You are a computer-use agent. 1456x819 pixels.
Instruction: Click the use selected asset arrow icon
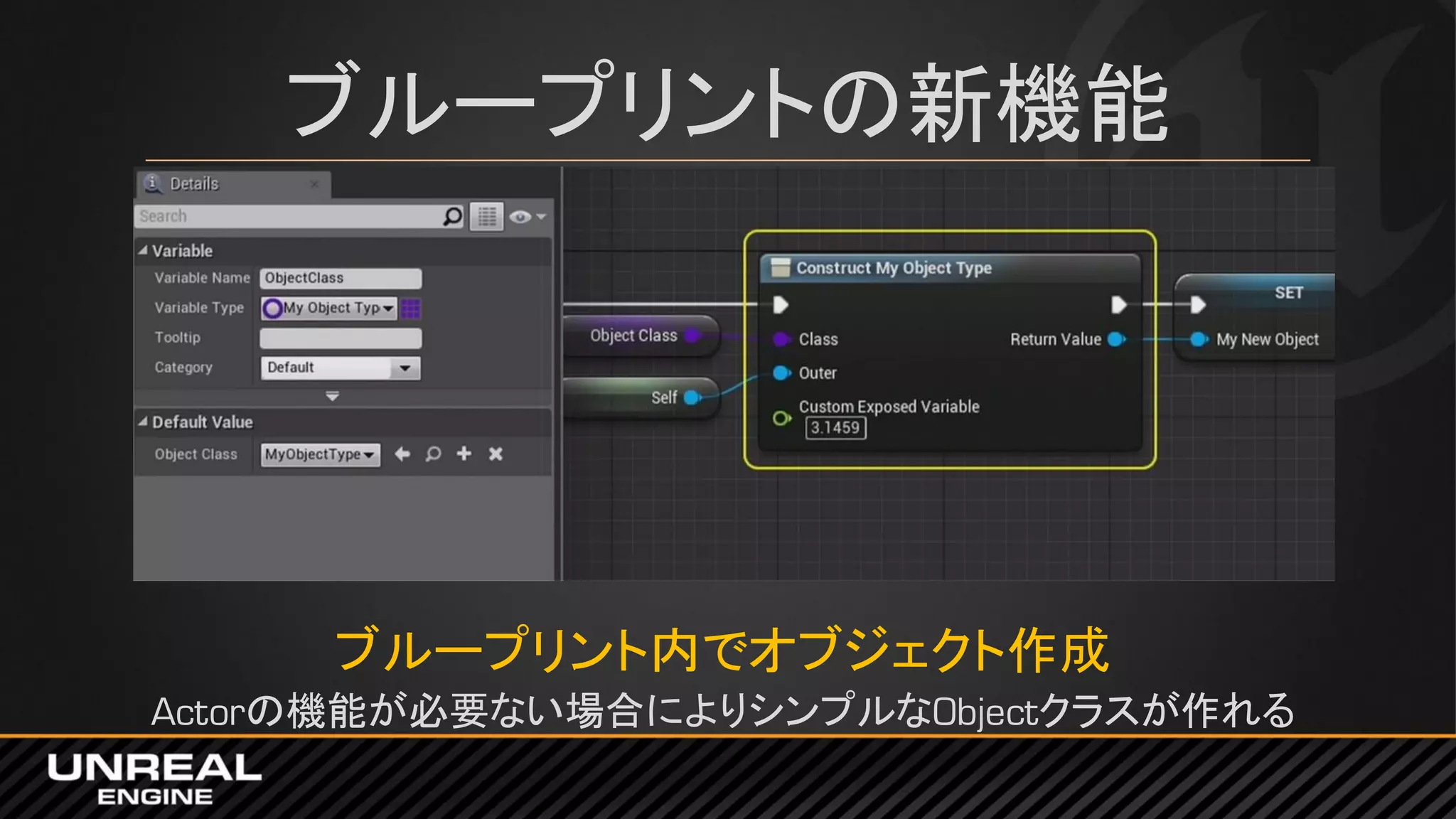402,454
